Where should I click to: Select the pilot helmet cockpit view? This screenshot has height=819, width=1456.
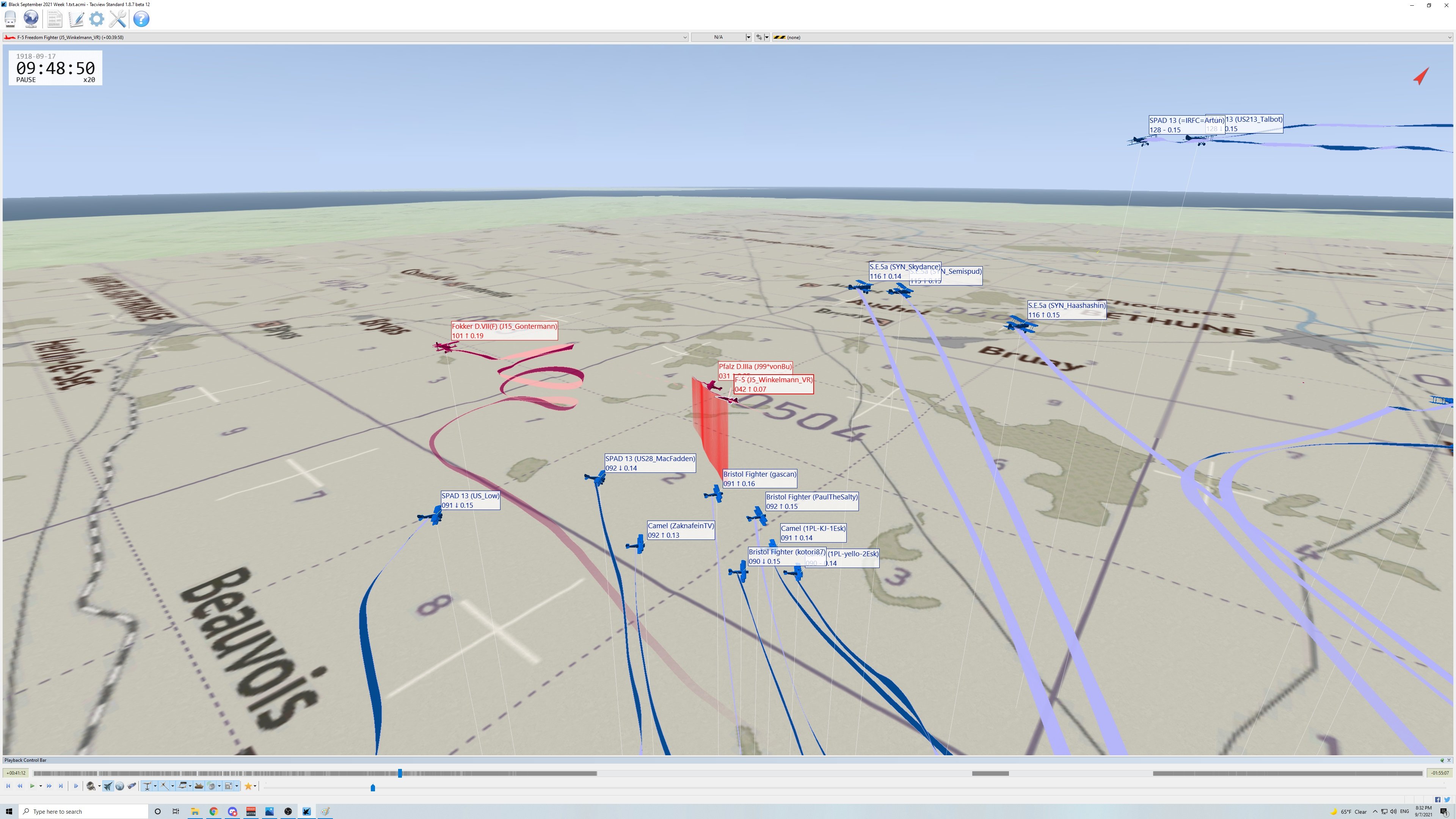pos(91,786)
